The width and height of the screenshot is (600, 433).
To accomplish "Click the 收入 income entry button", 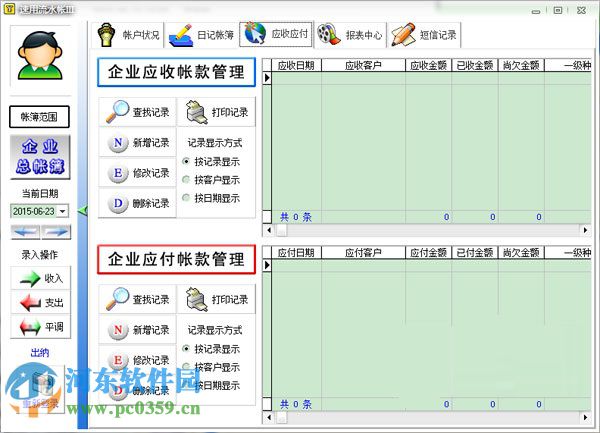I will (x=41, y=278).
